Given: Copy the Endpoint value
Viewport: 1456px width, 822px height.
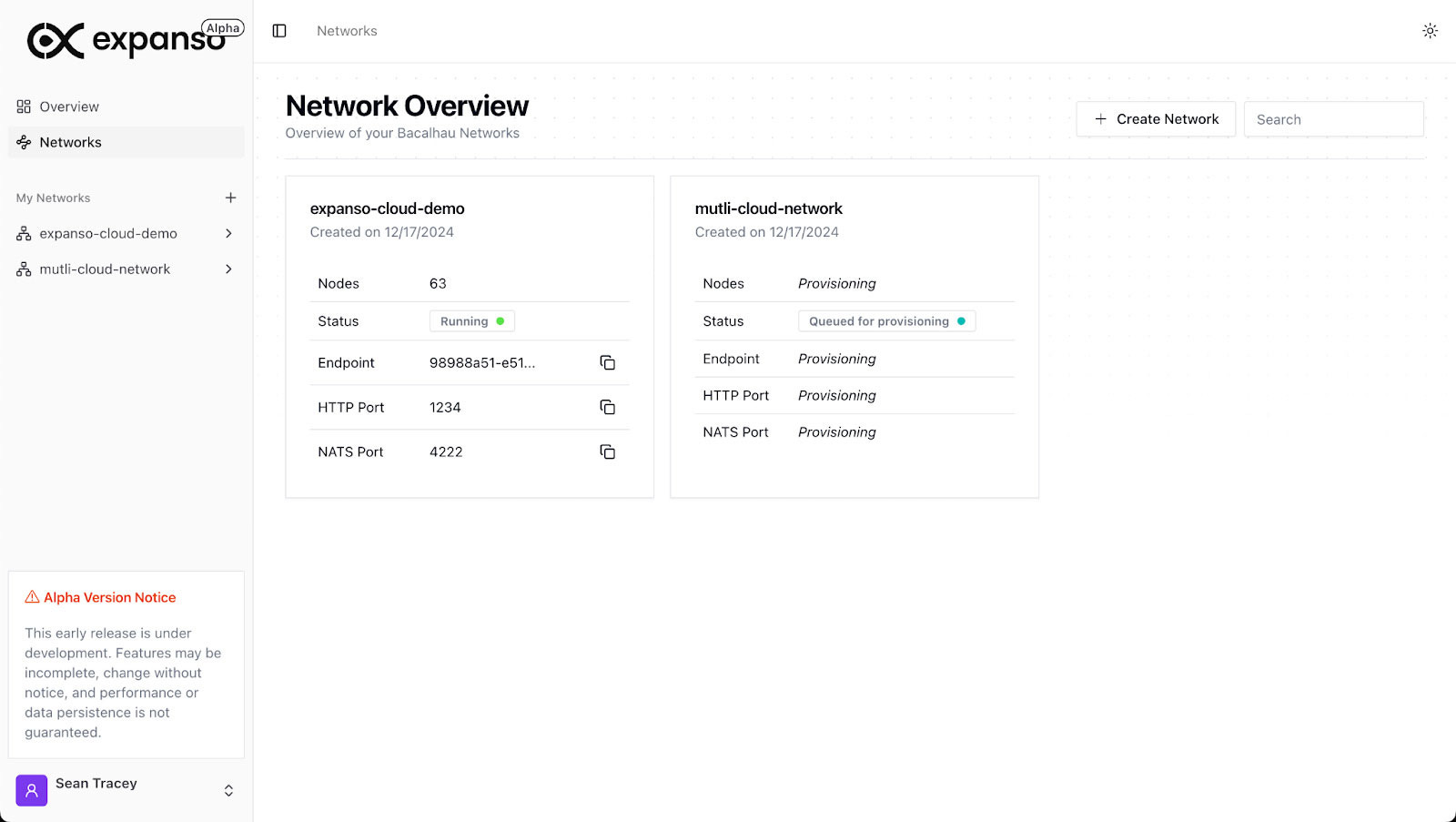Looking at the screenshot, I should point(608,362).
